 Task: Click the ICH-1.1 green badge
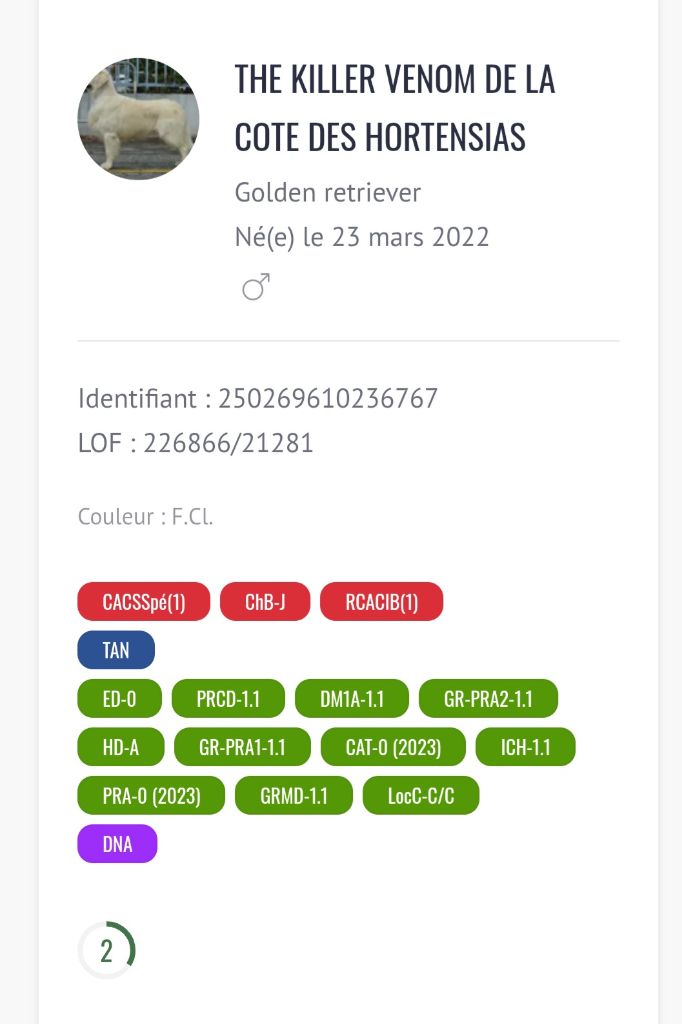(x=525, y=747)
